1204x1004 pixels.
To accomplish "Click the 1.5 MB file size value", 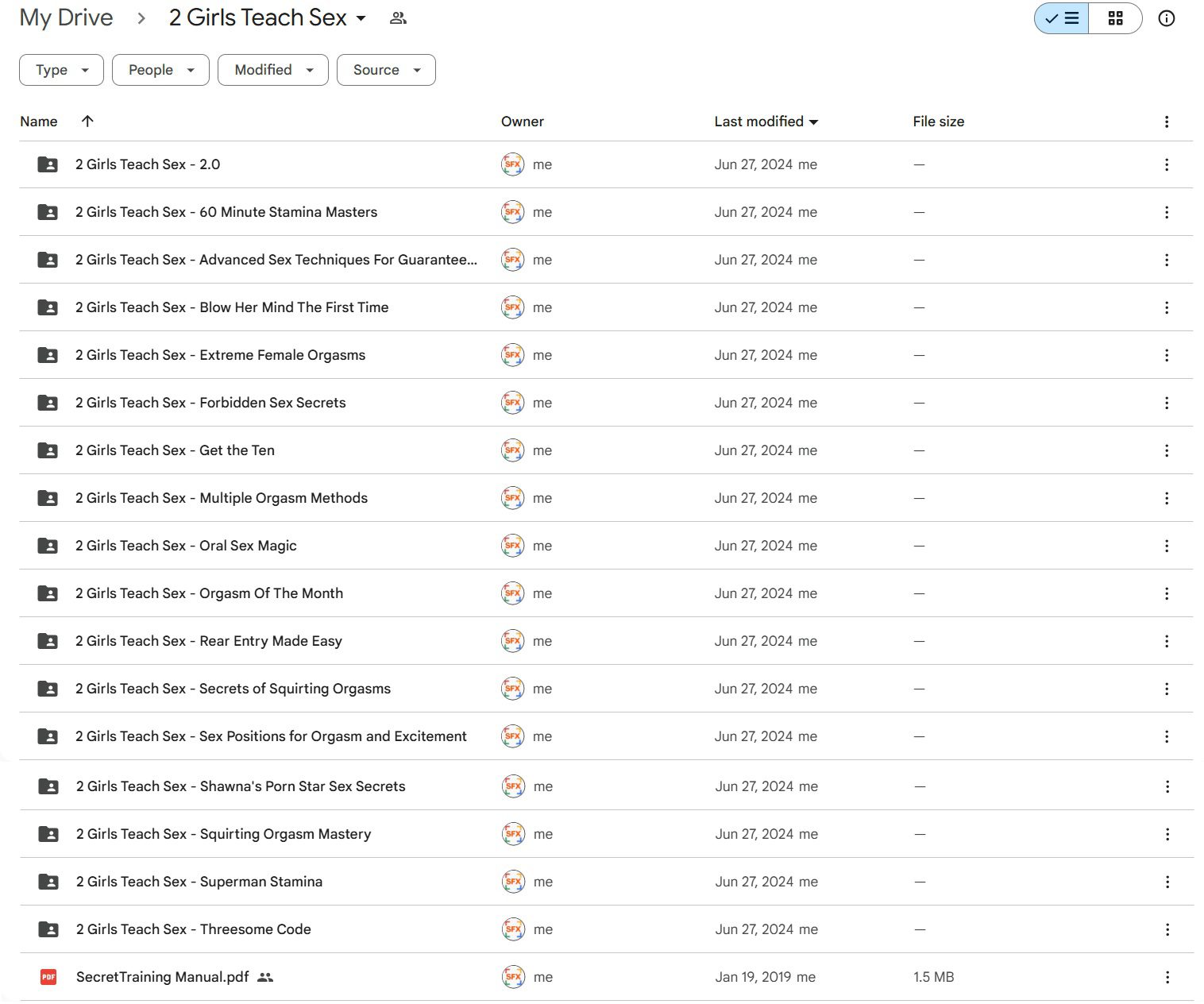I will pyautogui.click(x=933, y=977).
